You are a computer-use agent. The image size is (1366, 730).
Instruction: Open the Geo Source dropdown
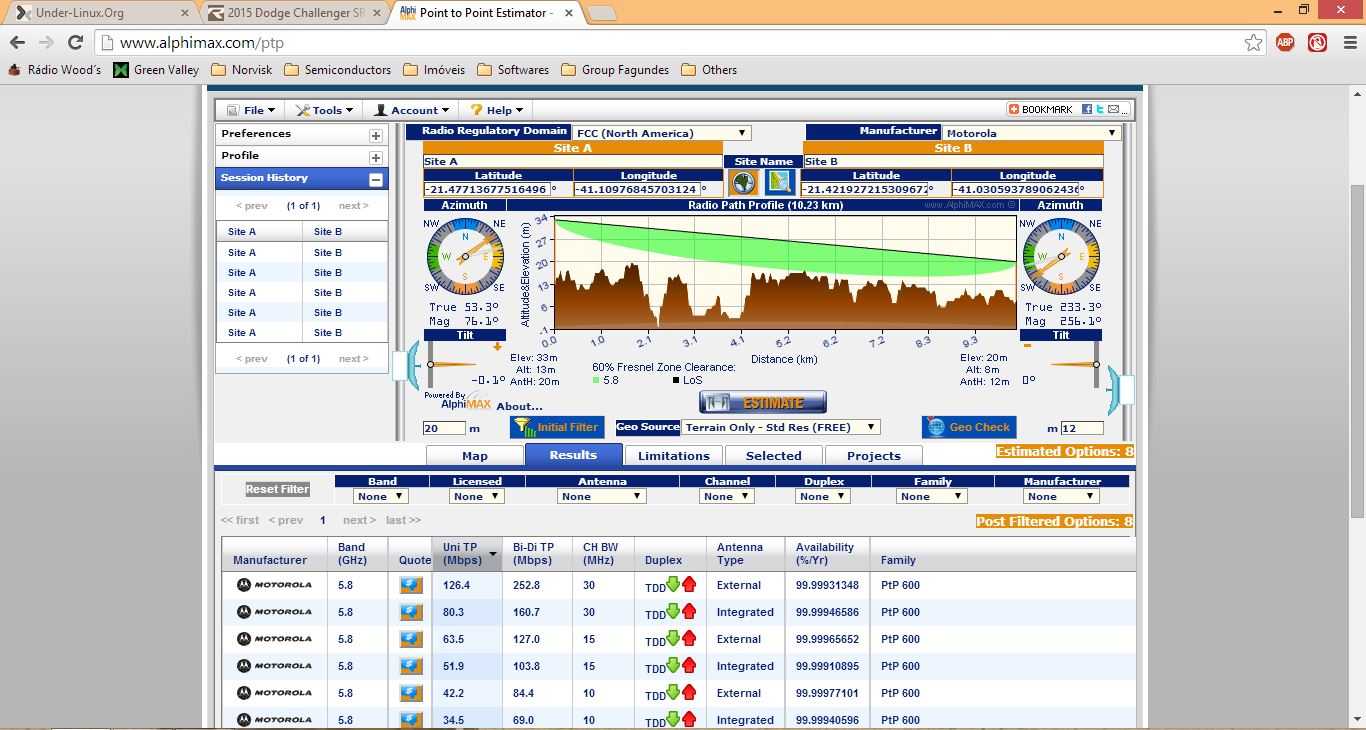(780, 427)
